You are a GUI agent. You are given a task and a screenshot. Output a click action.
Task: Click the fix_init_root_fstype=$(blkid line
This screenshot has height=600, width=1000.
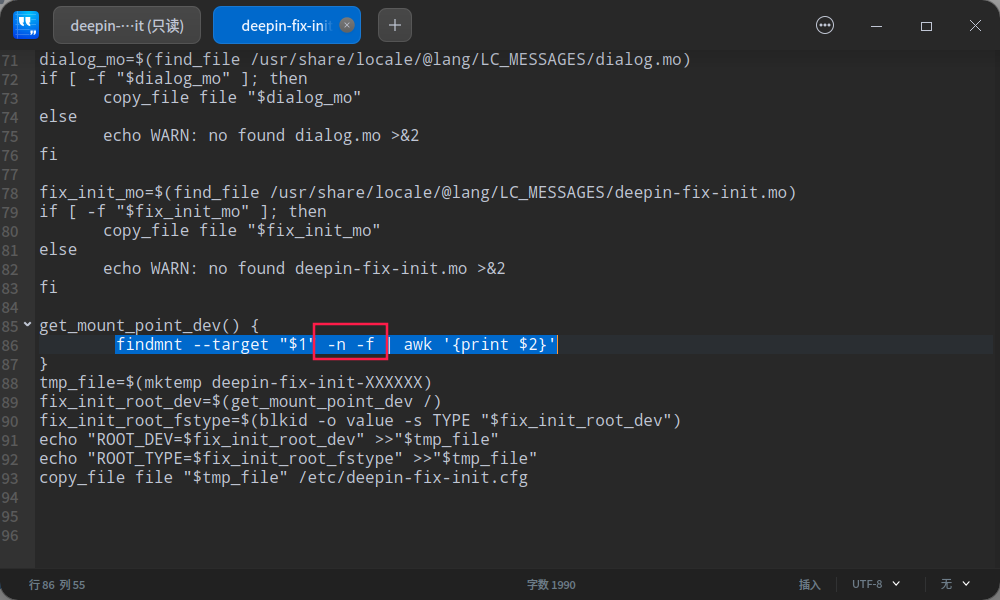tap(360, 421)
